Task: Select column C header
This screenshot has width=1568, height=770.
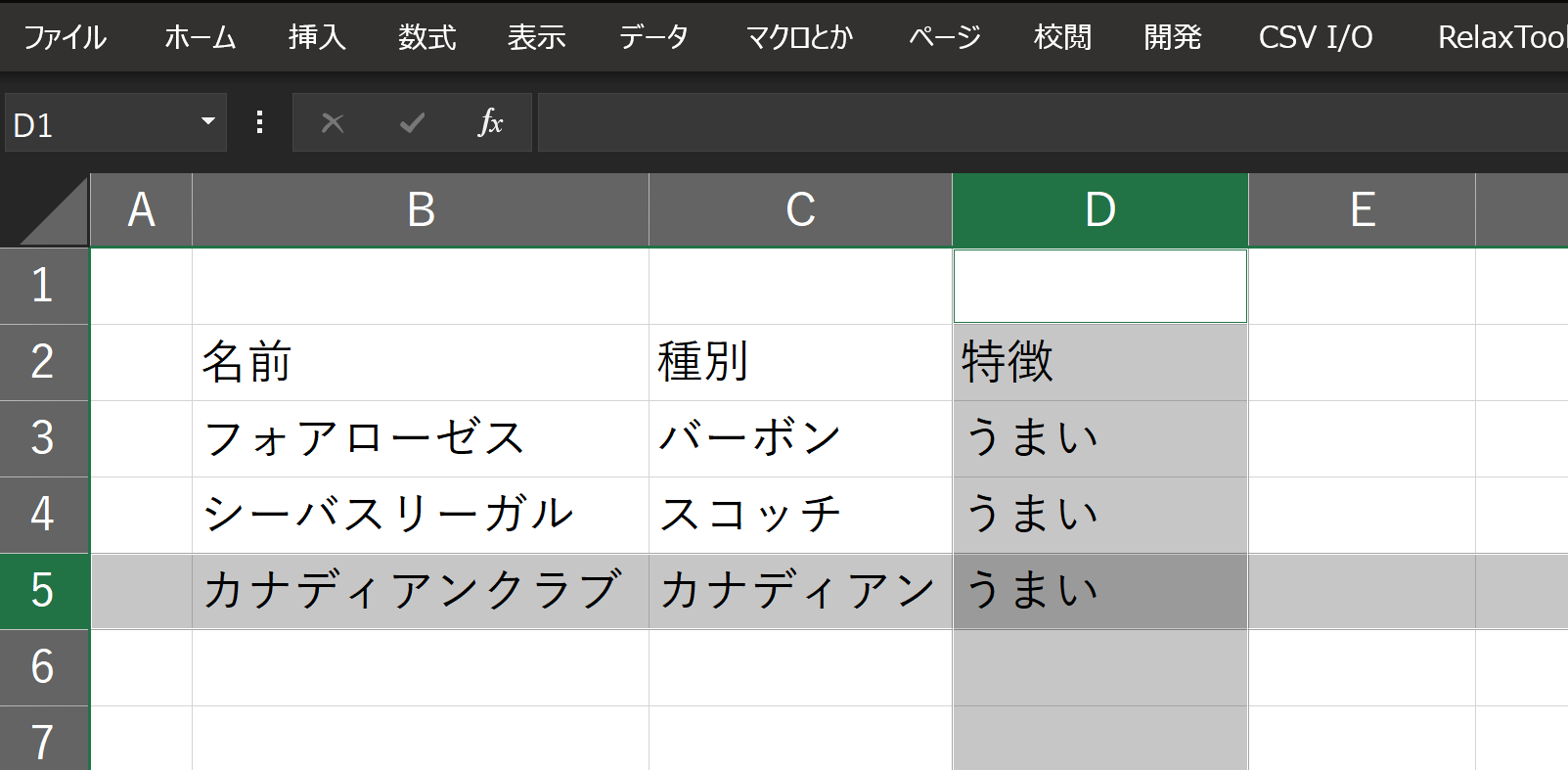Action: [x=800, y=209]
